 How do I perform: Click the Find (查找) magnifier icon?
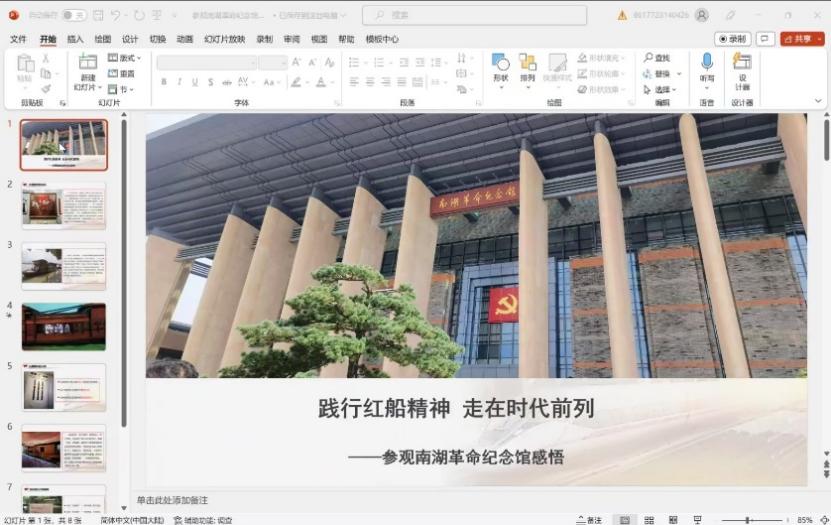click(x=648, y=58)
